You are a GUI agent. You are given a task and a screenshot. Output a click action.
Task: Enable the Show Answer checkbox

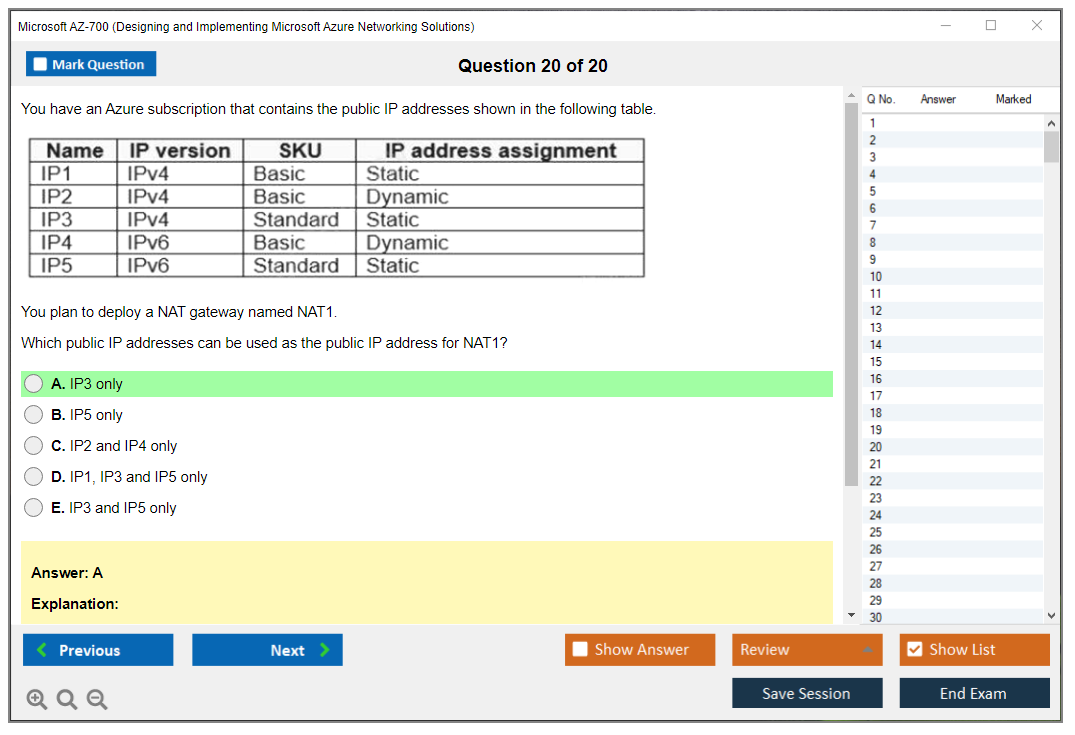580,650
